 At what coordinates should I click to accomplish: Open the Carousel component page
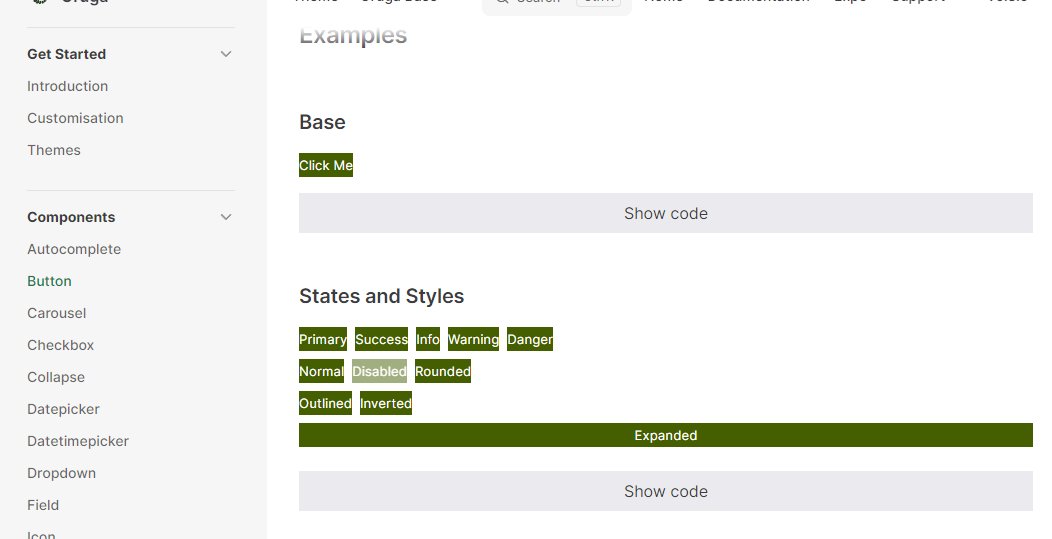click(x=56, y=313)
